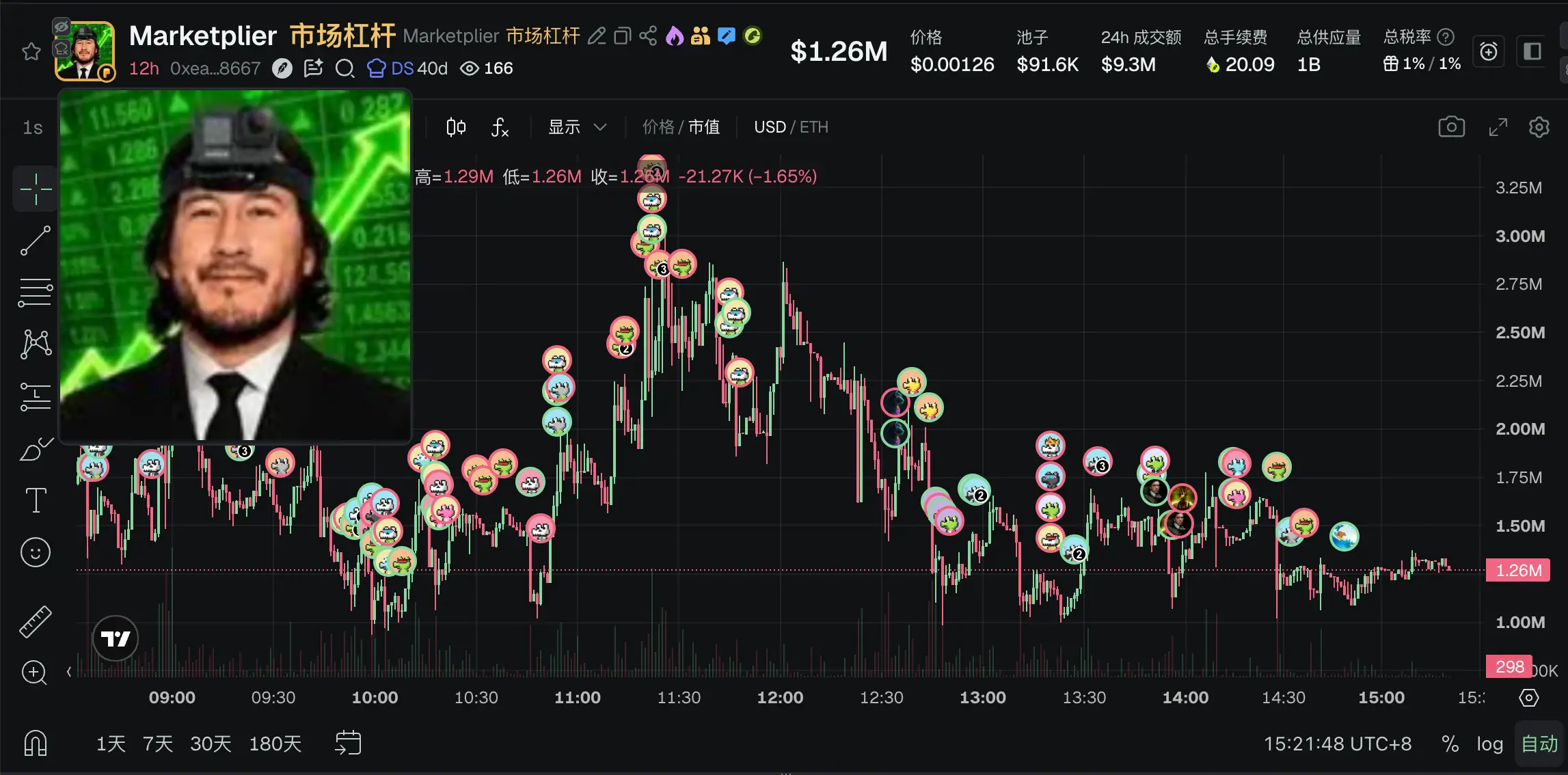Open the long position projection tool

[x=36, y=396]
